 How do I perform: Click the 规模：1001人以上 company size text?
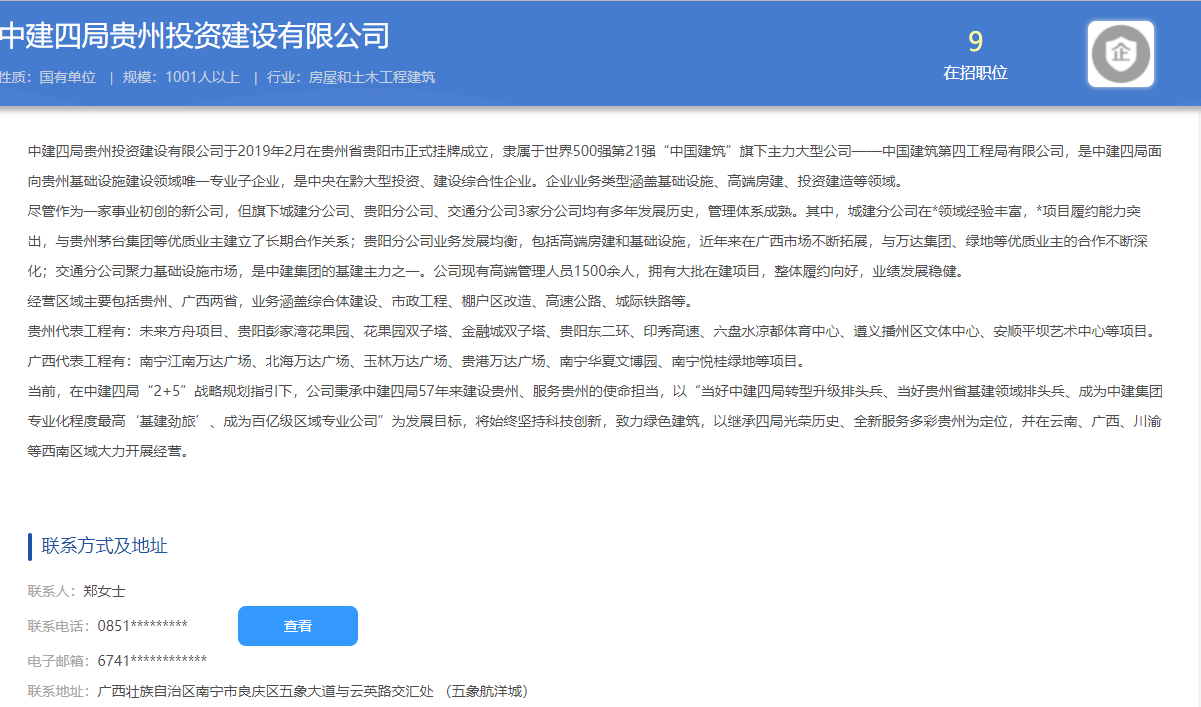pos(181,77)
